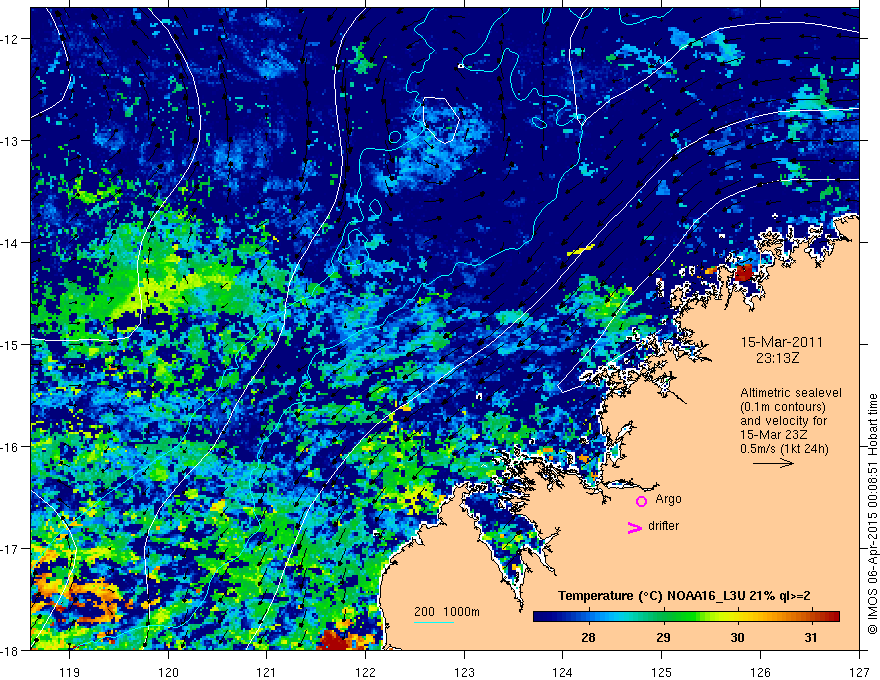
Task: Click the longitude label 120
Action: coord(168,672)
